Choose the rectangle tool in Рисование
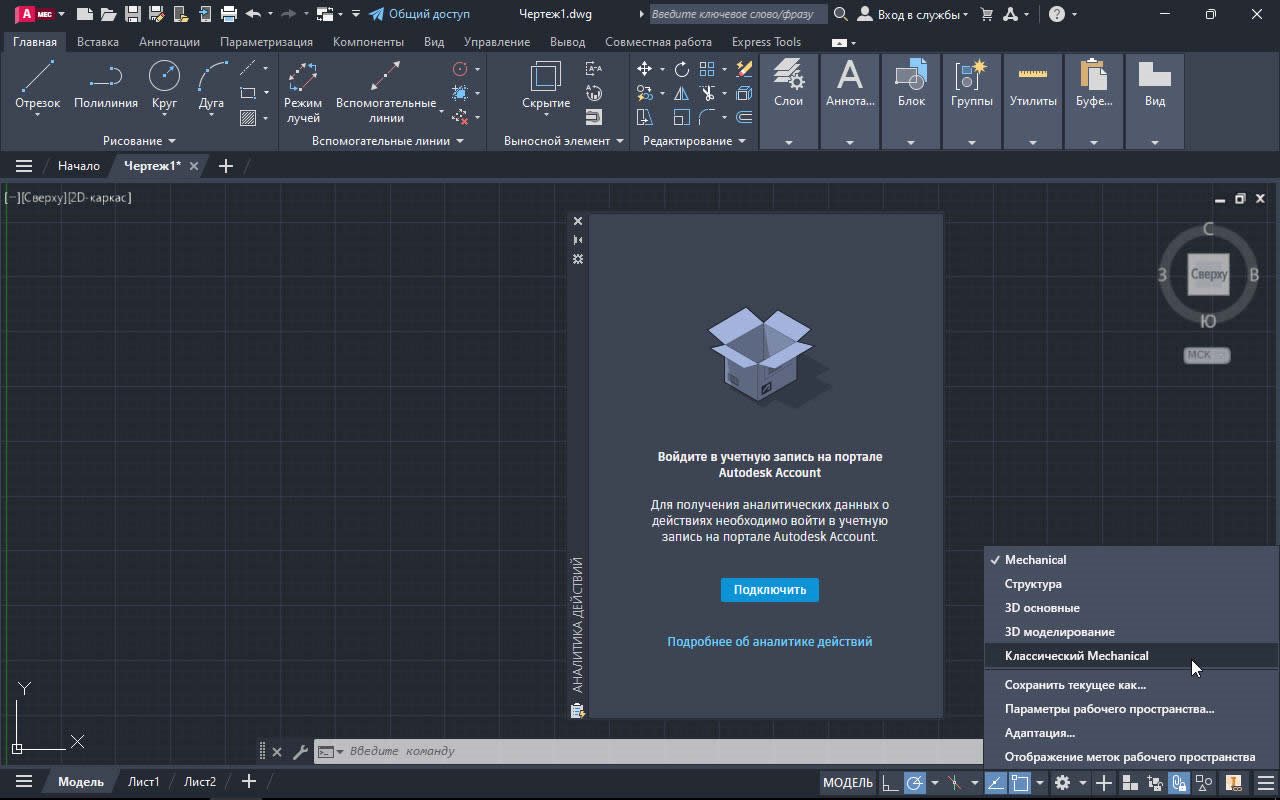 click(x=248, y=93)
